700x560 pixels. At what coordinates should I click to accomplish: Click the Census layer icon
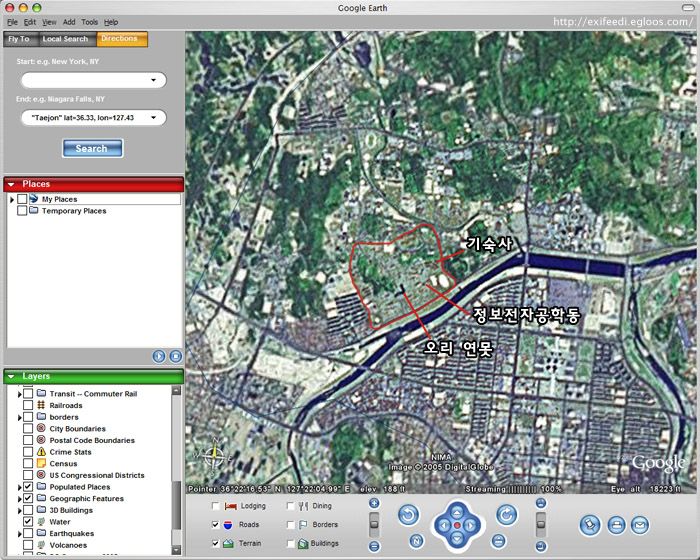(41, 463)
